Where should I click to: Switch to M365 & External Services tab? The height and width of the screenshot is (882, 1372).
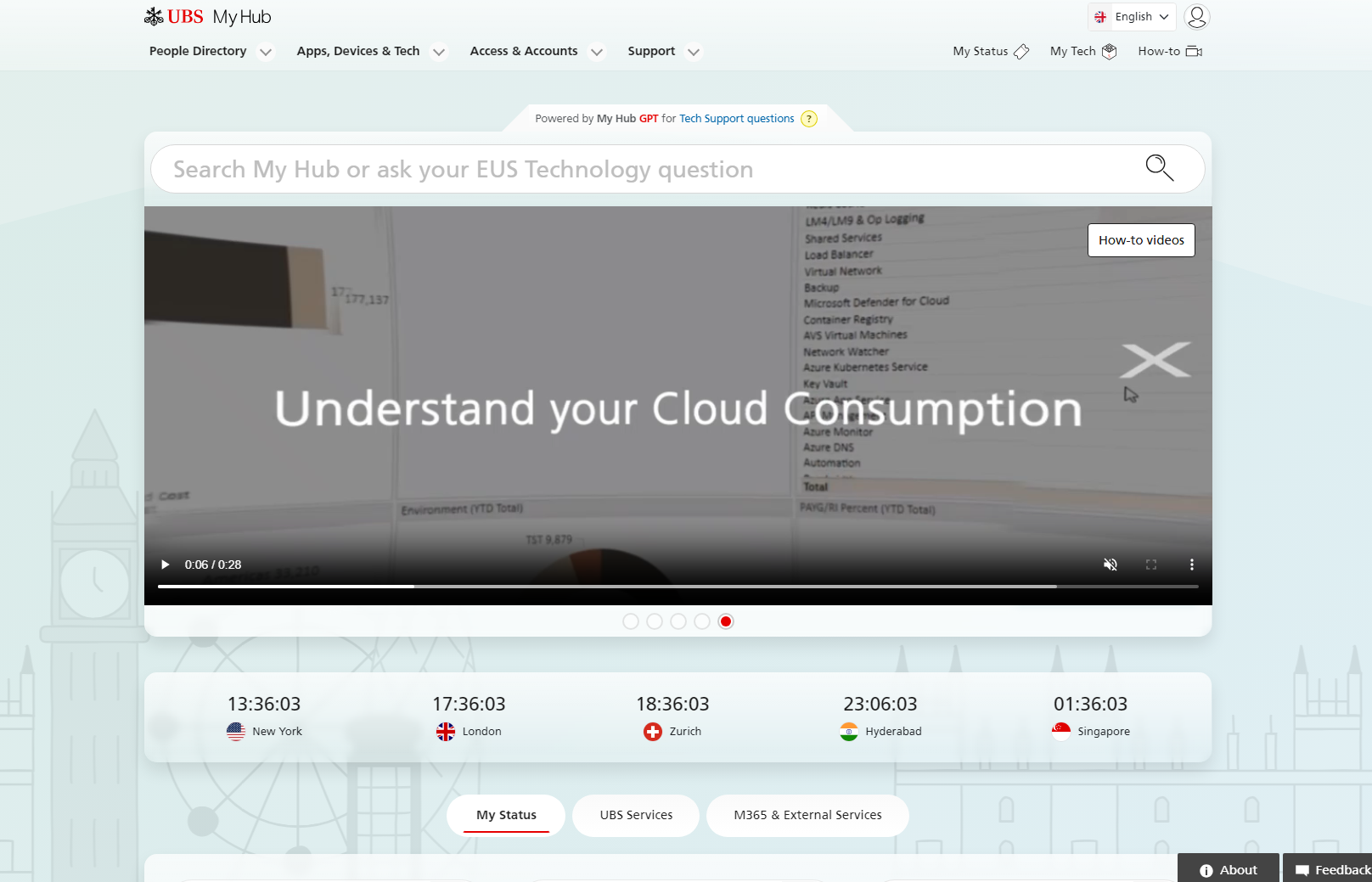coord(807,815)
